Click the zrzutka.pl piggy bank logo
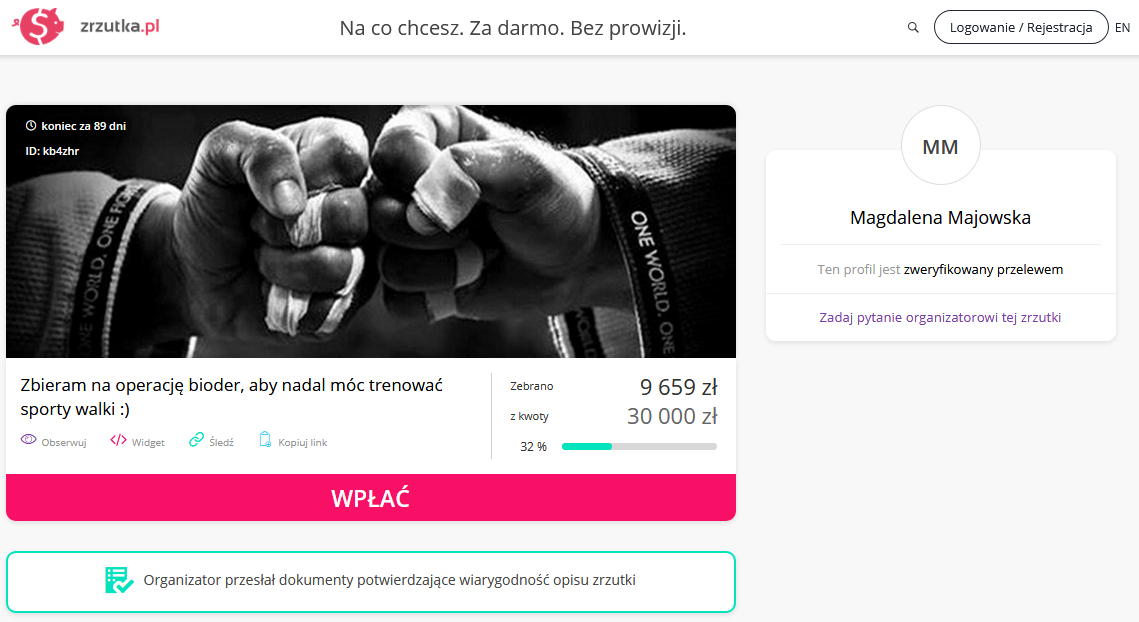1139x622 pixels. (x=38, y=27)
